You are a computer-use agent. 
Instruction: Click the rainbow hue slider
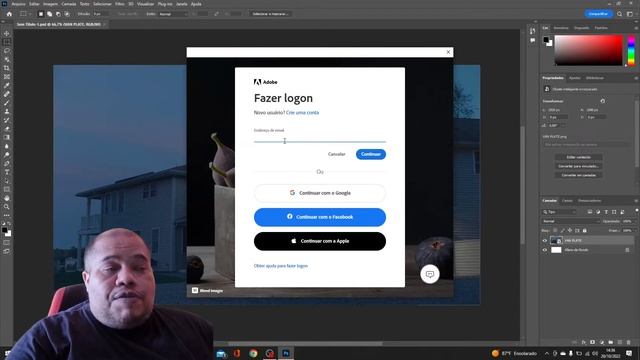click(x=631, y=50)
